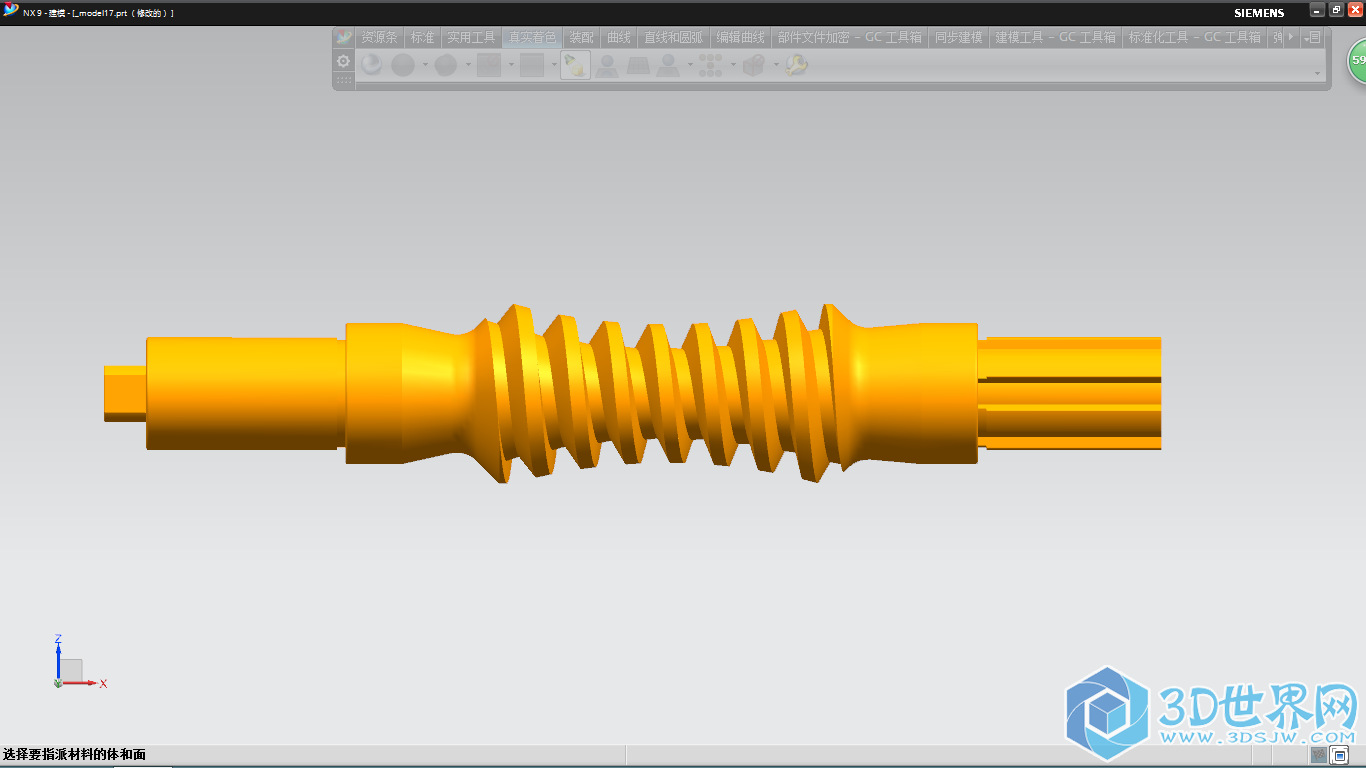Open 部件文件加密 - GC 工具箱 tab
This screenshot has height=768, width=1366.
(x=850, y=37)
